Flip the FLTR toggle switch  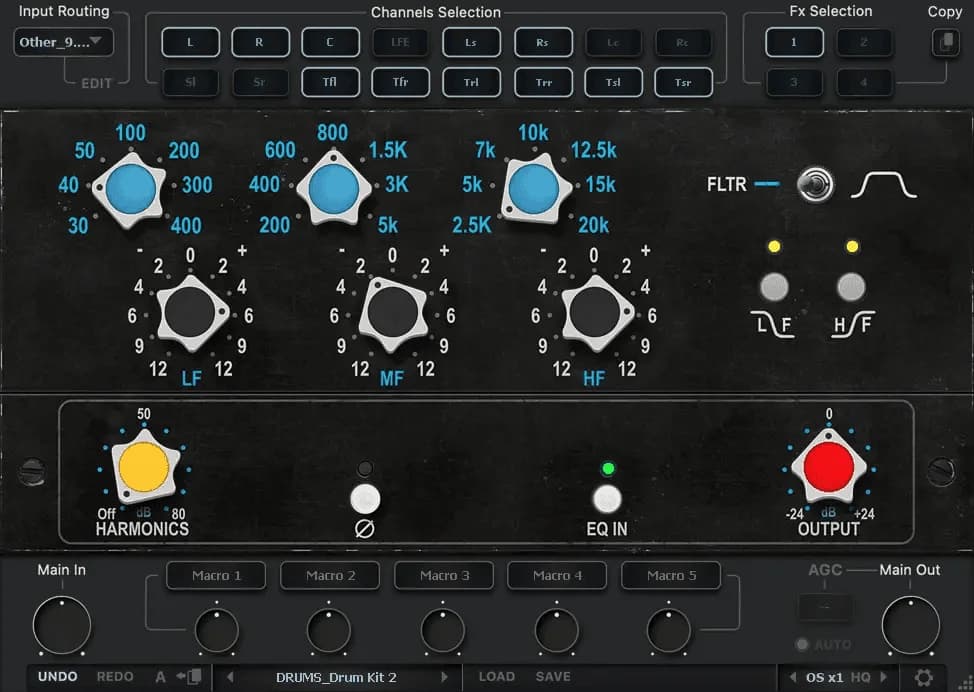(816, 185)
